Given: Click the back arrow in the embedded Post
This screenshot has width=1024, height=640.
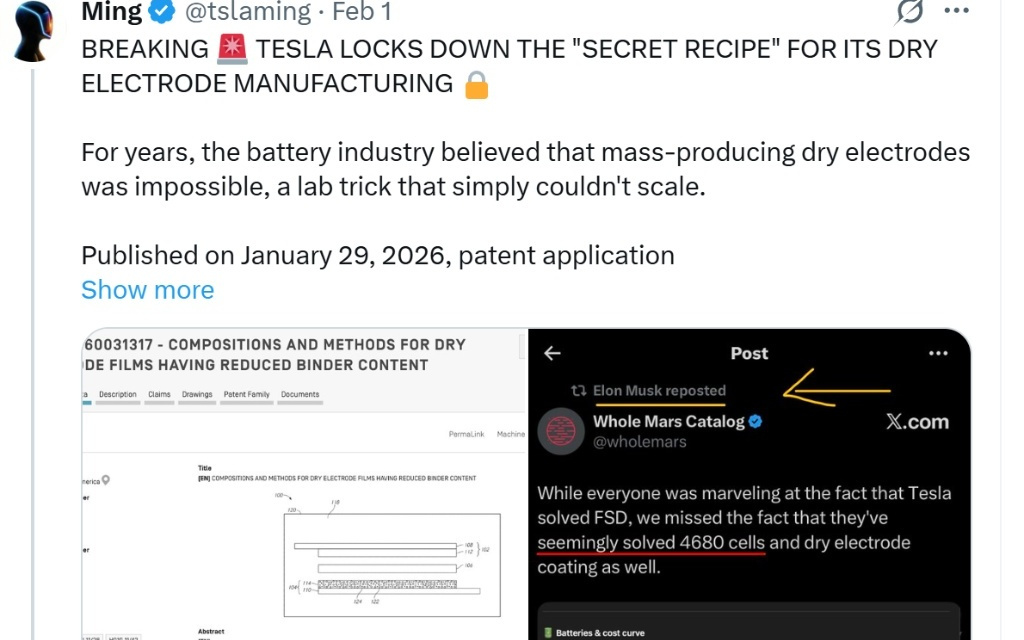Looking at the screenshot, I should pos(552,353).
